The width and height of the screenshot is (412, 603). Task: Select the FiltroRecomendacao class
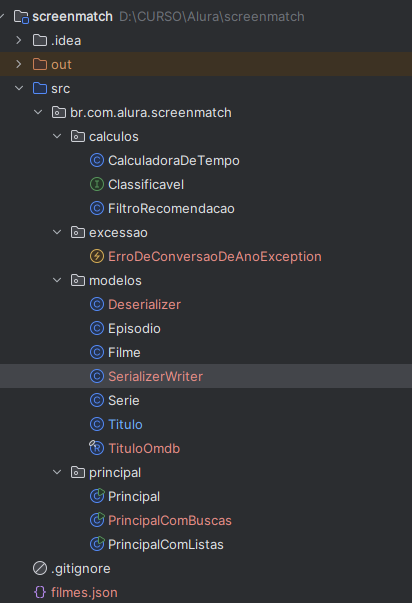click(171, 208)
